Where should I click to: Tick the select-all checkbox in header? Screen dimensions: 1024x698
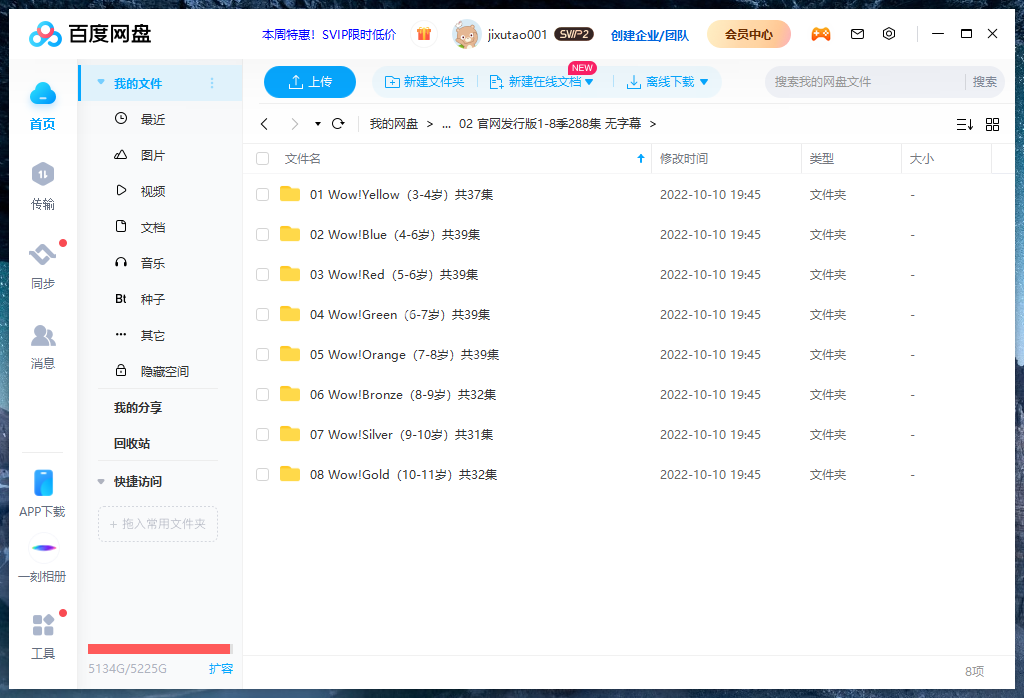(263, 159)
